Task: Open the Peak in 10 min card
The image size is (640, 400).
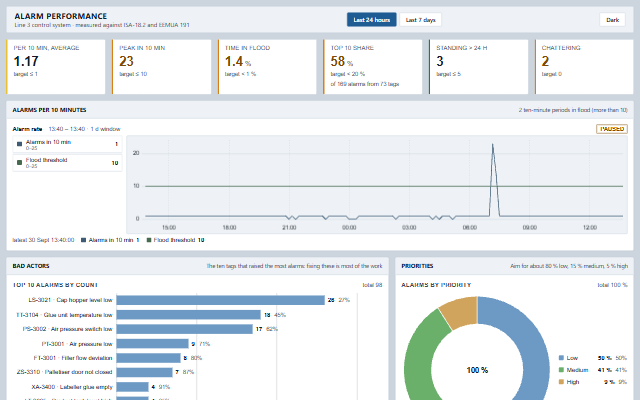Action: point(162,67)
